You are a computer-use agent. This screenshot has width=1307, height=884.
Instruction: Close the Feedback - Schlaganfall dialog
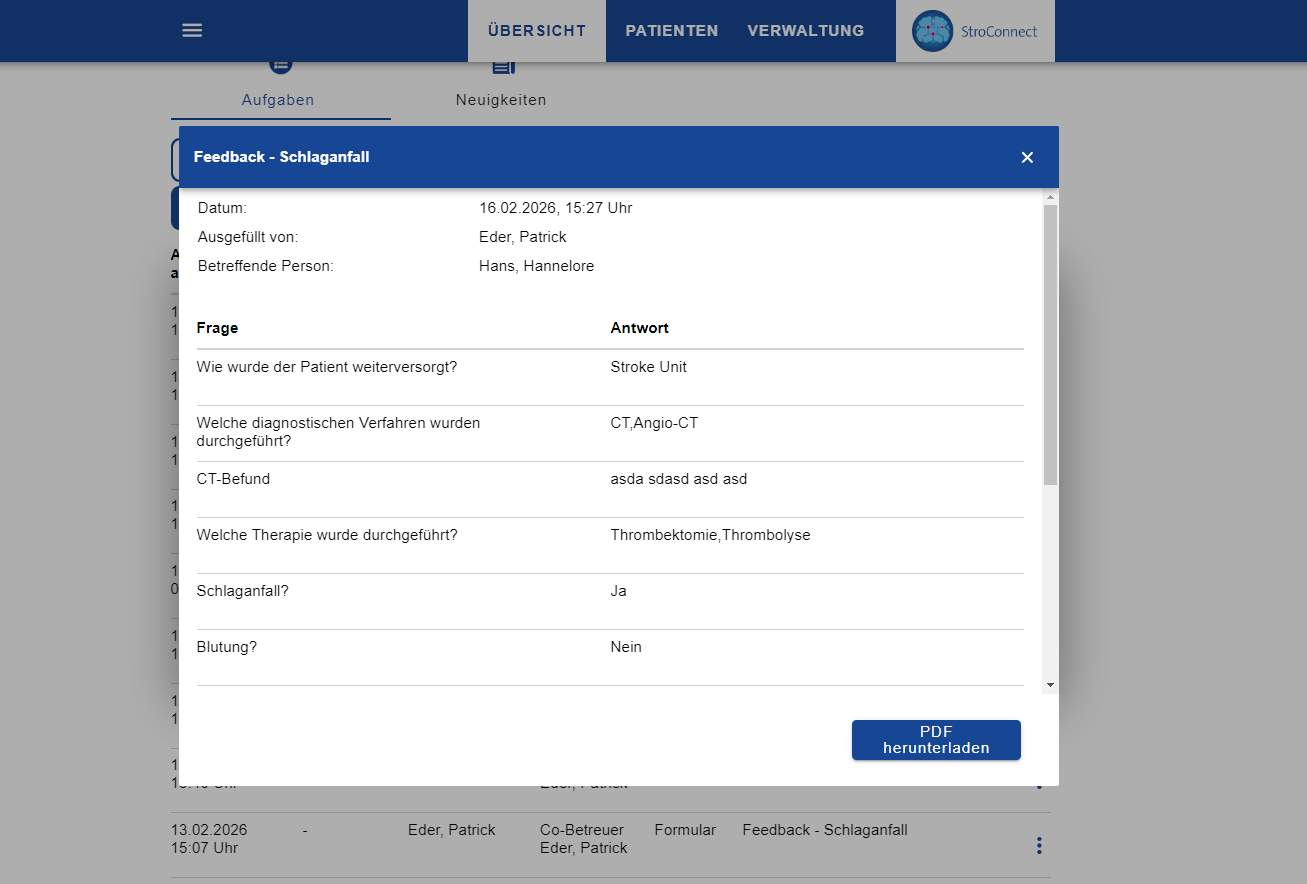(1027, 157)
